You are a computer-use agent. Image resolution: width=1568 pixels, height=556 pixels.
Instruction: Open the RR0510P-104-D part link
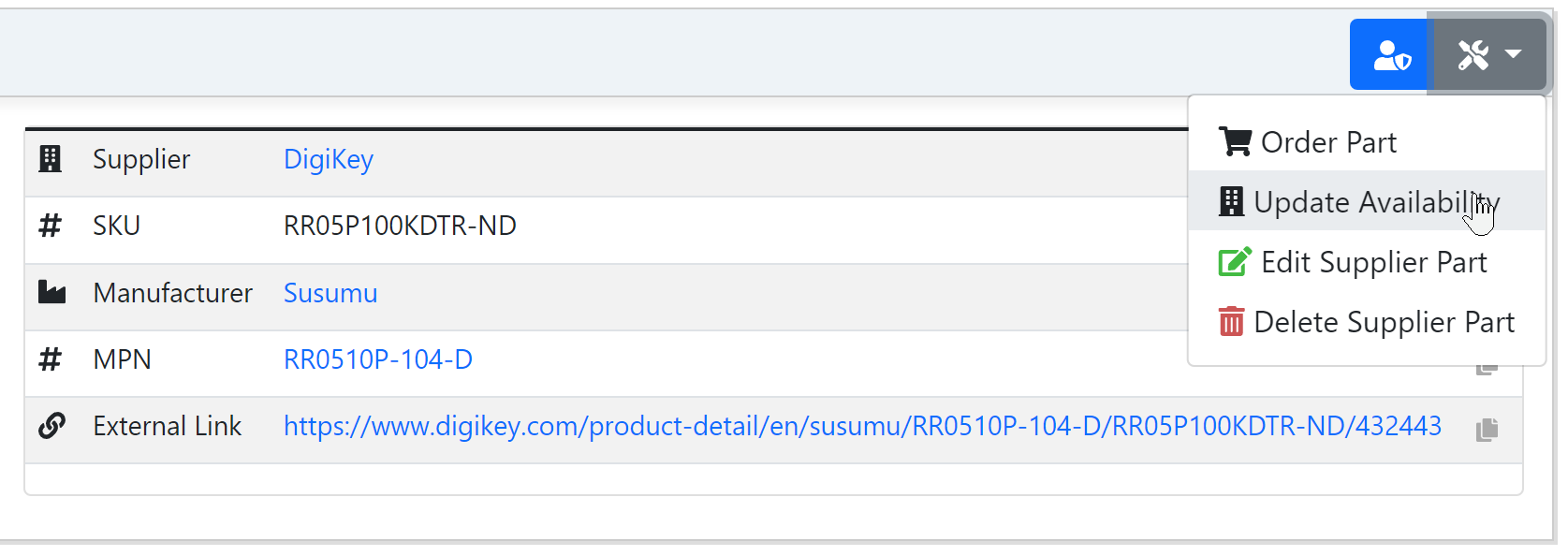click(377, 358)
